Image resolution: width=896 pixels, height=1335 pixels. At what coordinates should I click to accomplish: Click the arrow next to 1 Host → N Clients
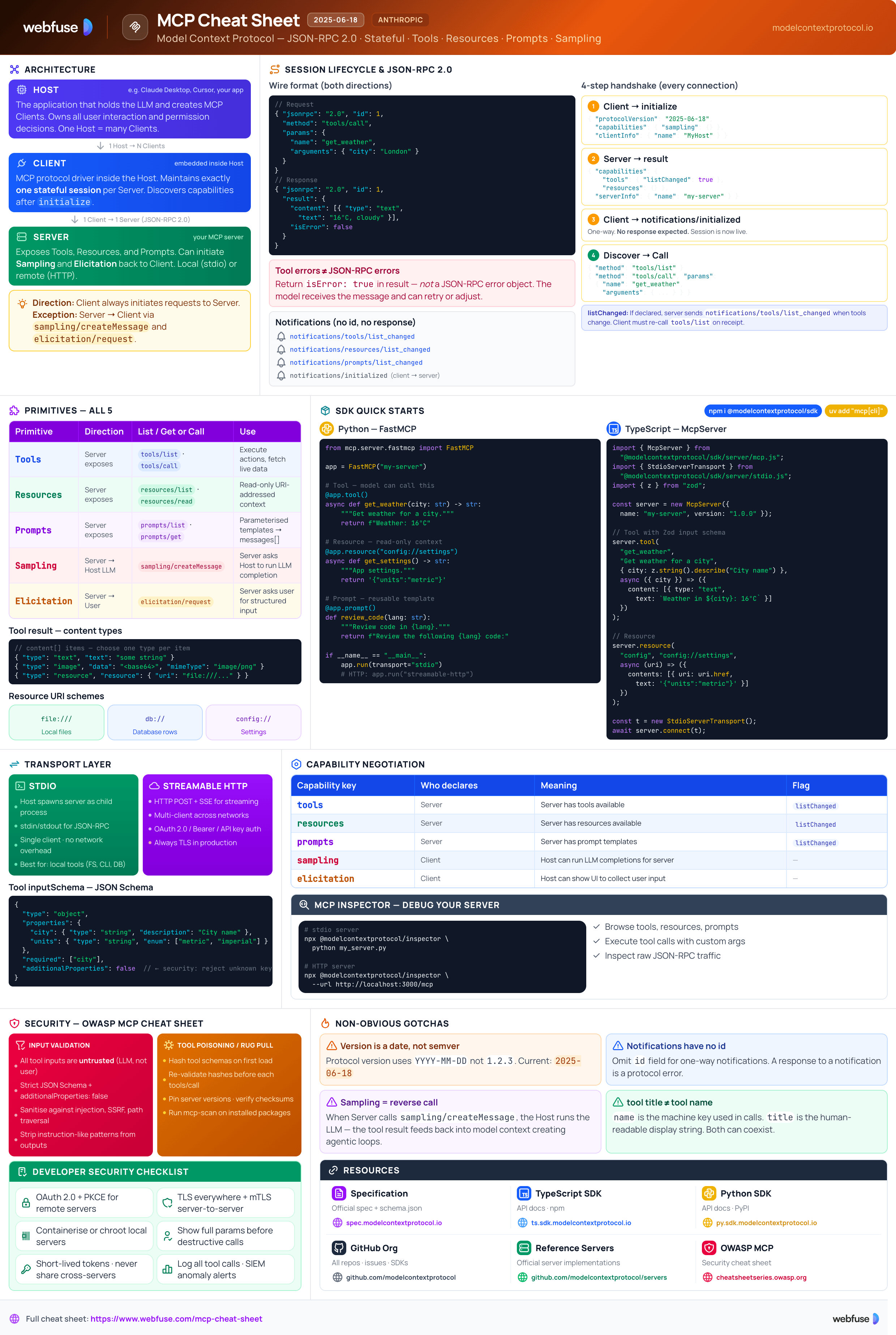(x=100, y=146)
